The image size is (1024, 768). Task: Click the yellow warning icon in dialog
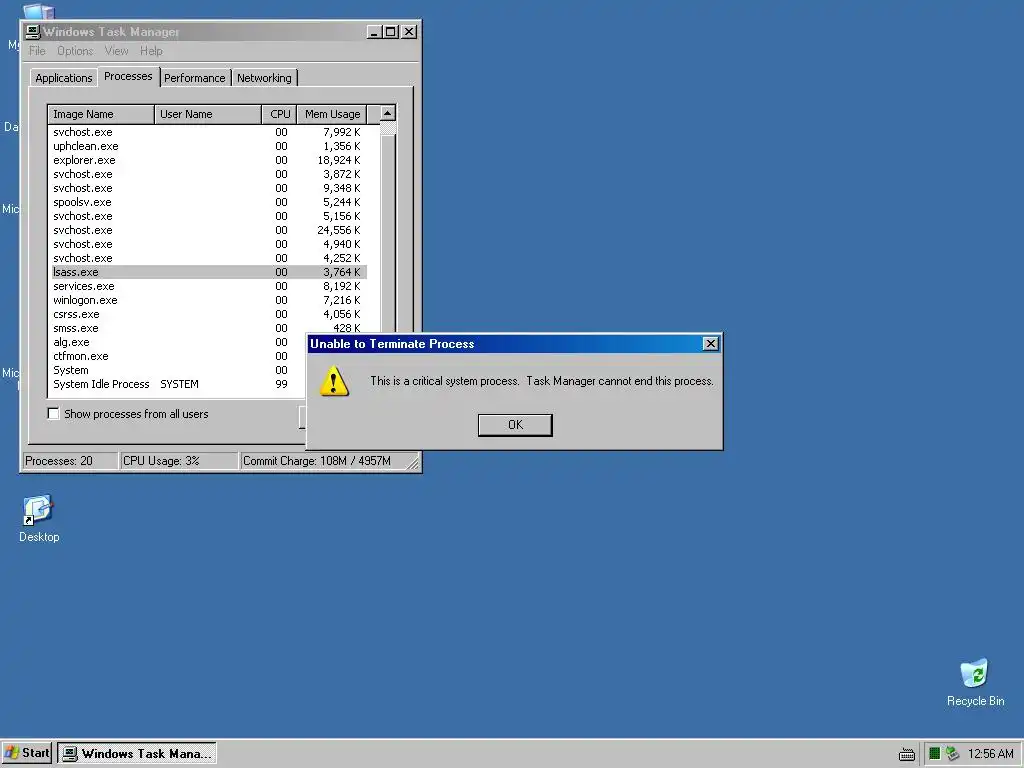(334, 381)
